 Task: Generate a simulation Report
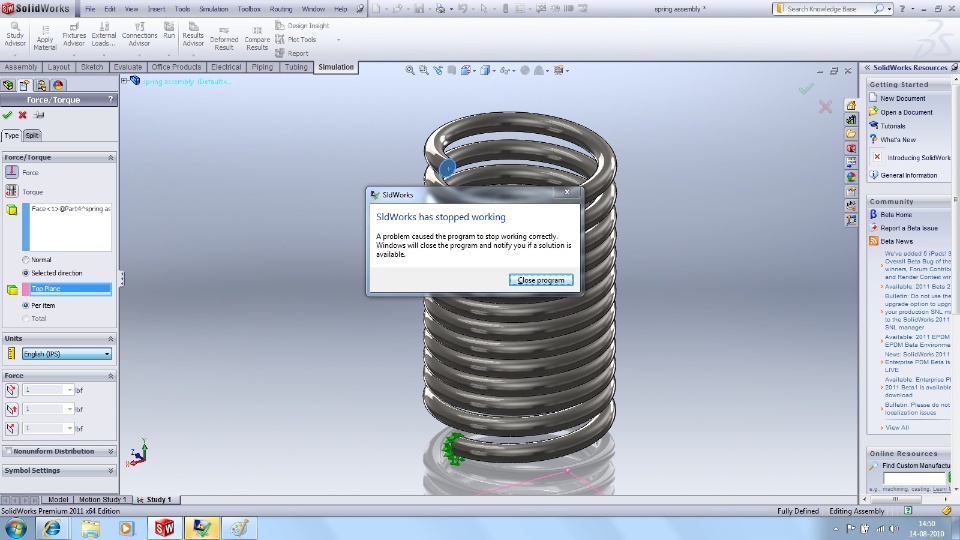click(x=292, y=53)
